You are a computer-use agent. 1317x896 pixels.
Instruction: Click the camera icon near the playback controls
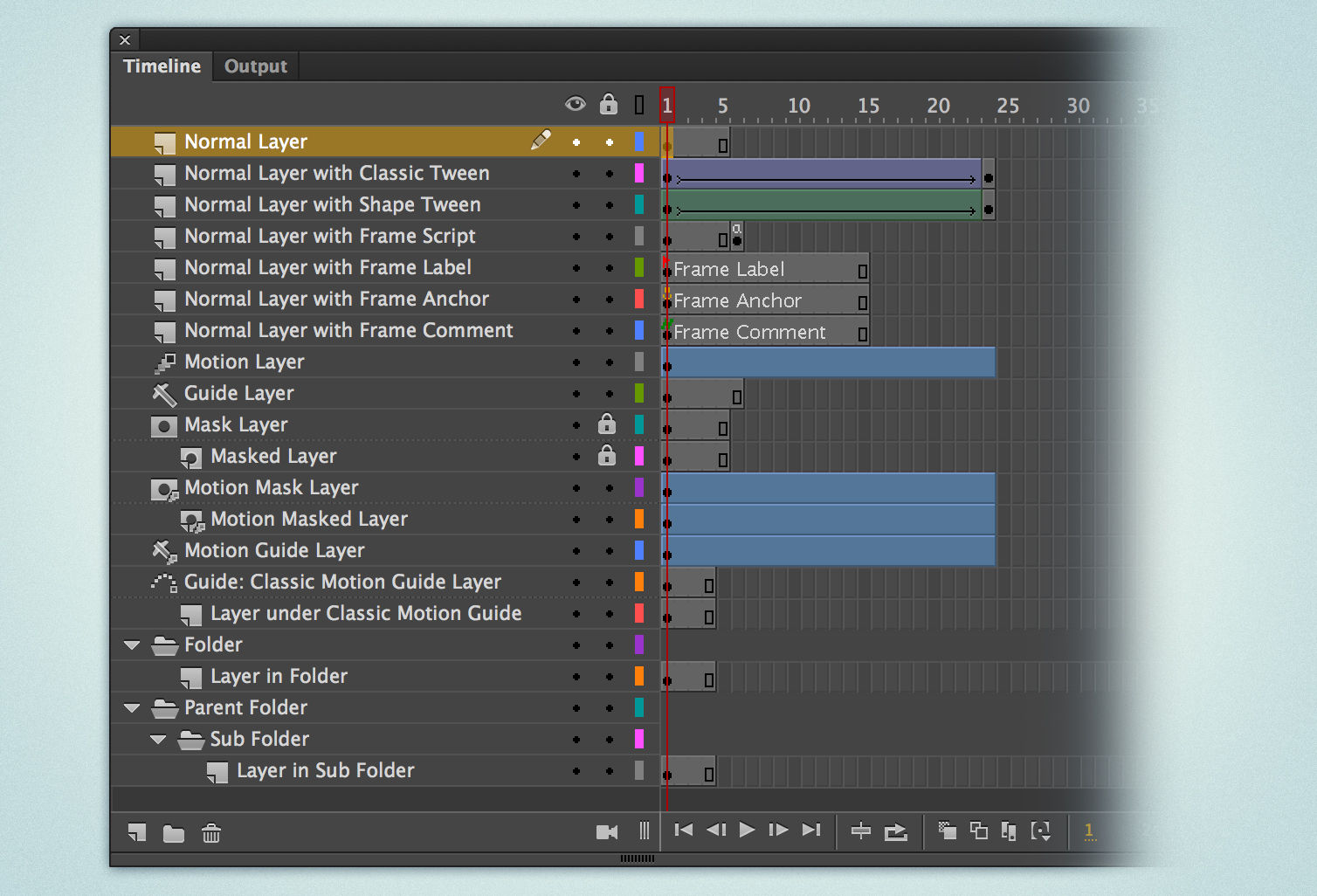coord(607,831)
